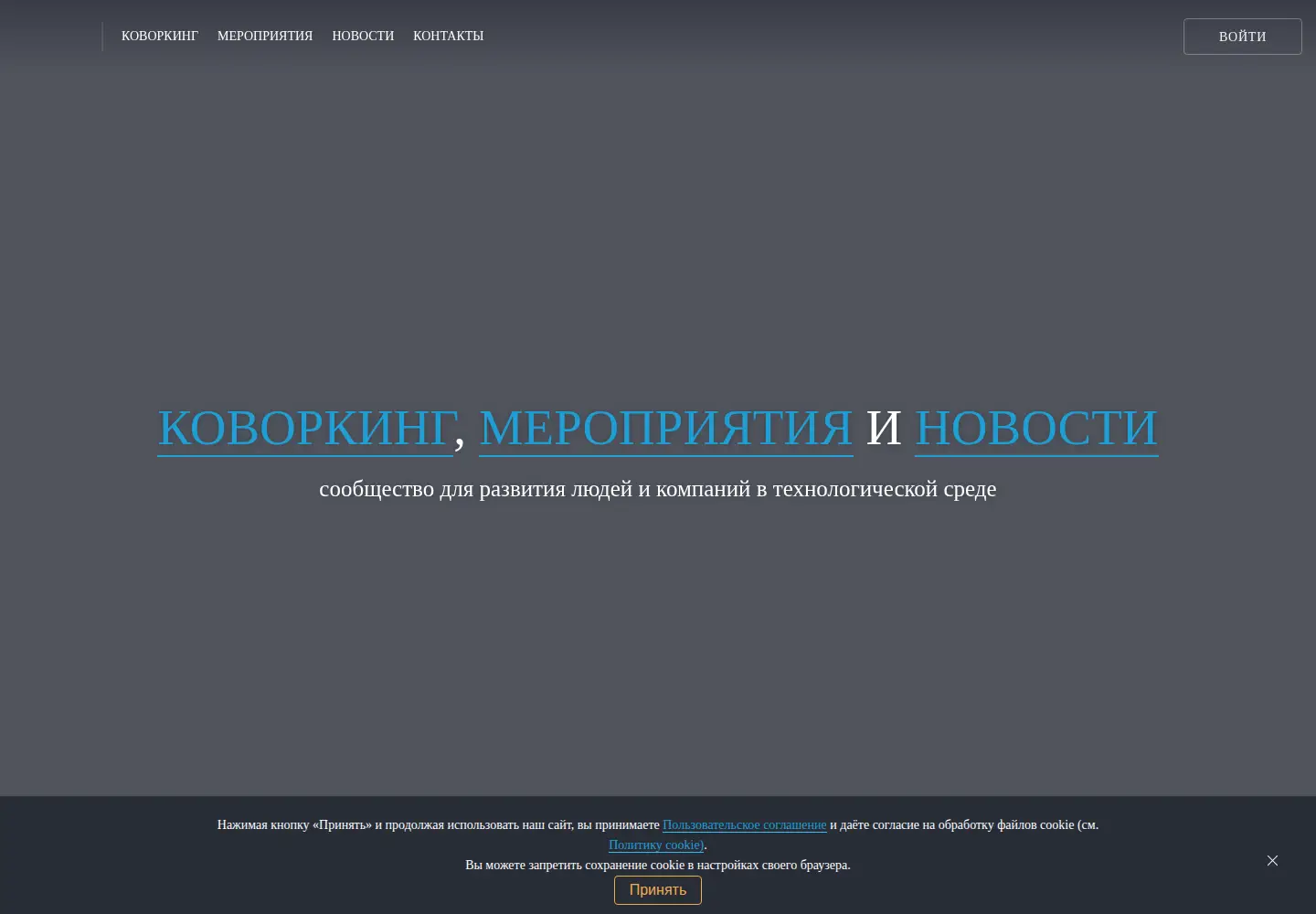Screen dimensions: 1316x914
Task: Open Мероприятия in the top navigation
Action: [x=265, y=36]
